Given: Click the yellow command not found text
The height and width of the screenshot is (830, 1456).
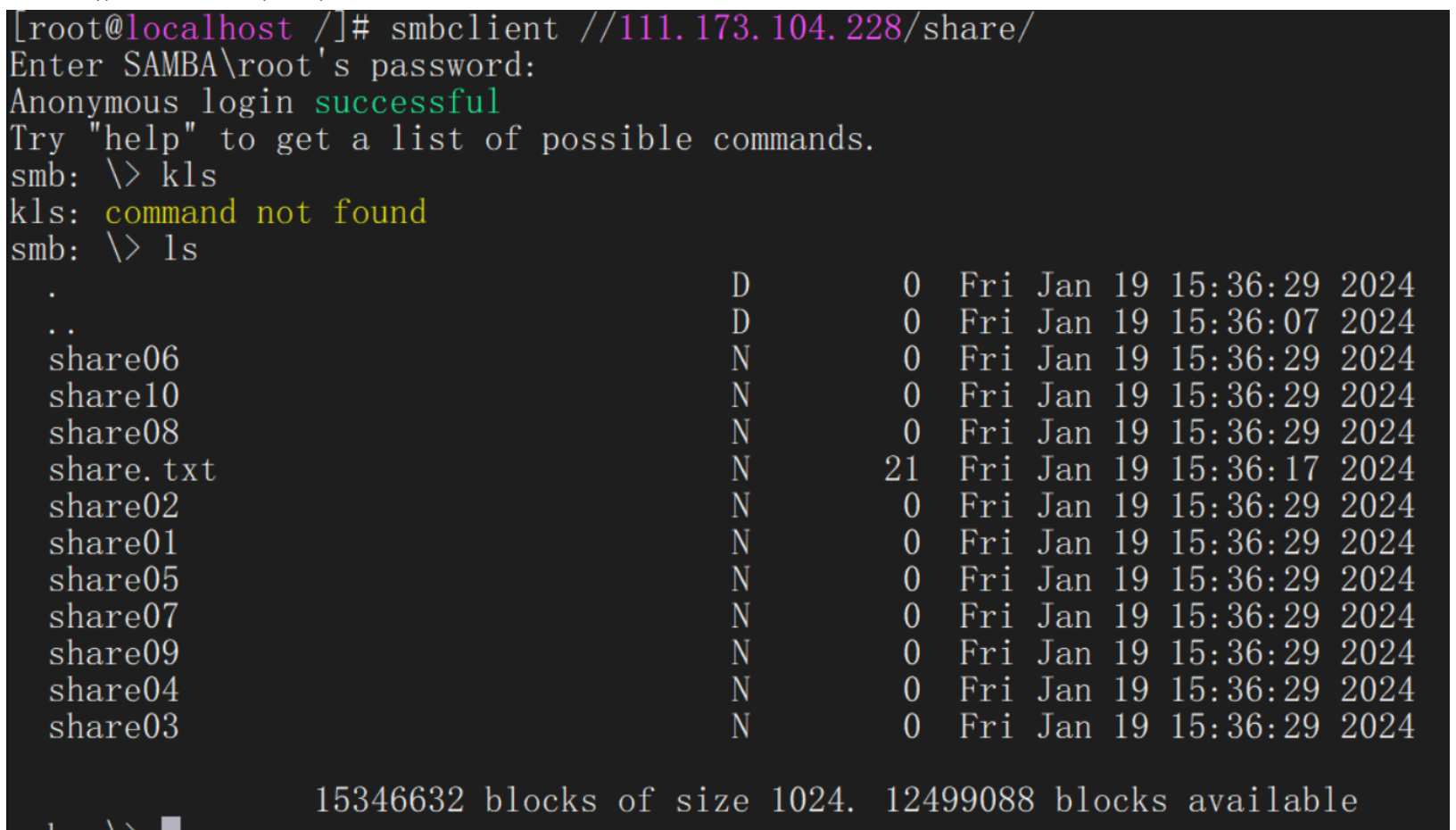Looking at the screenshot, I should pos(265,212).
